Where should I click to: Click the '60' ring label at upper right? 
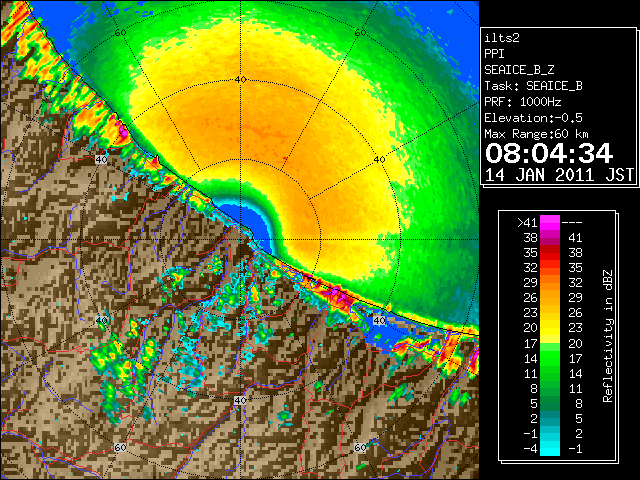coord(360,33)
